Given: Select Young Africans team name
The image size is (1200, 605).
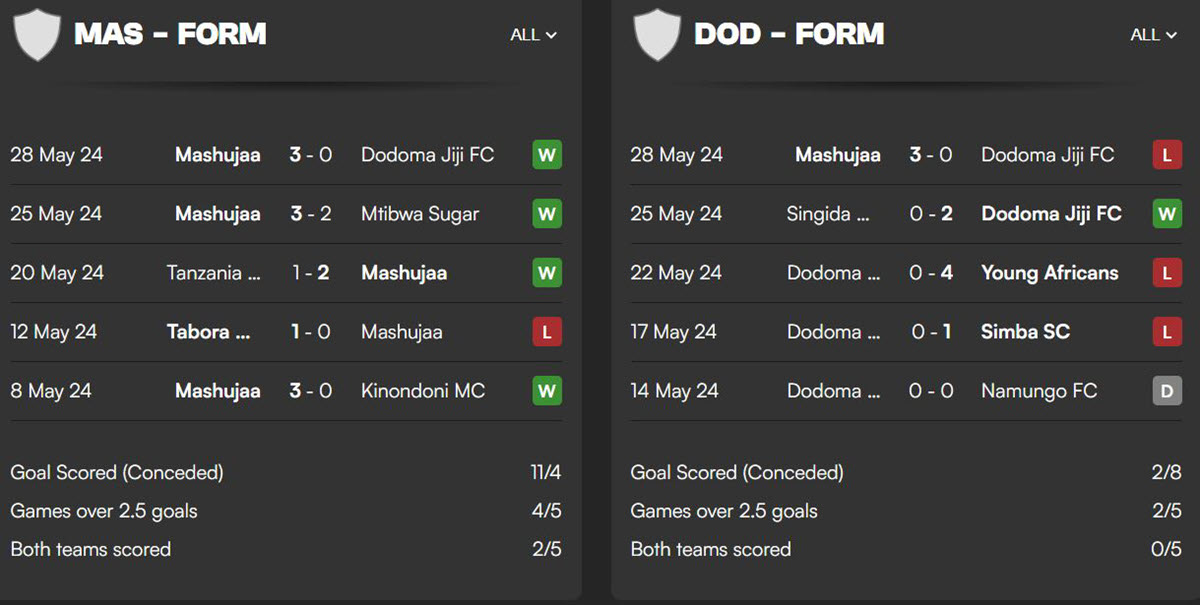Looking at the screenshot, I should click(1050, 273).
